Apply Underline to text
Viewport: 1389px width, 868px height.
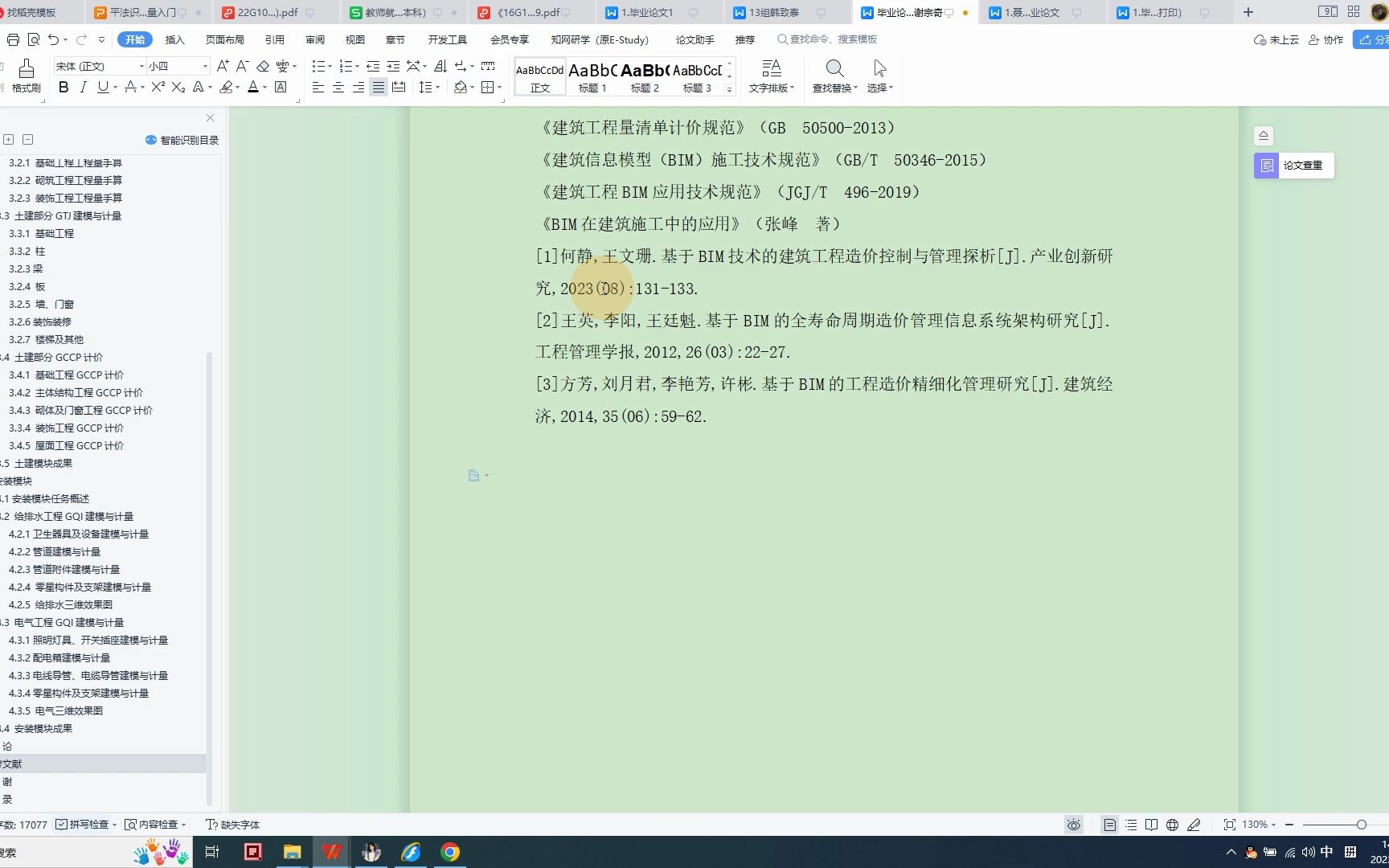tap(102, 87)
